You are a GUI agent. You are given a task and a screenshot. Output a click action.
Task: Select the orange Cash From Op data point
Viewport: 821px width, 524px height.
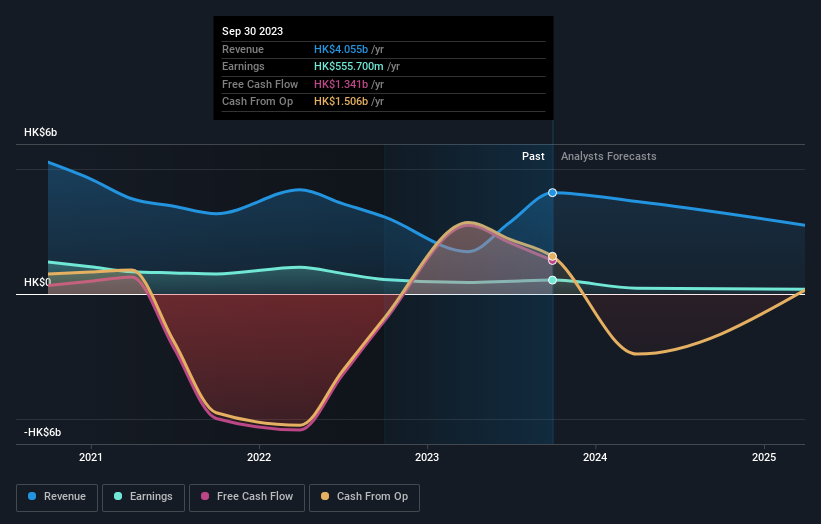point(552,256)
